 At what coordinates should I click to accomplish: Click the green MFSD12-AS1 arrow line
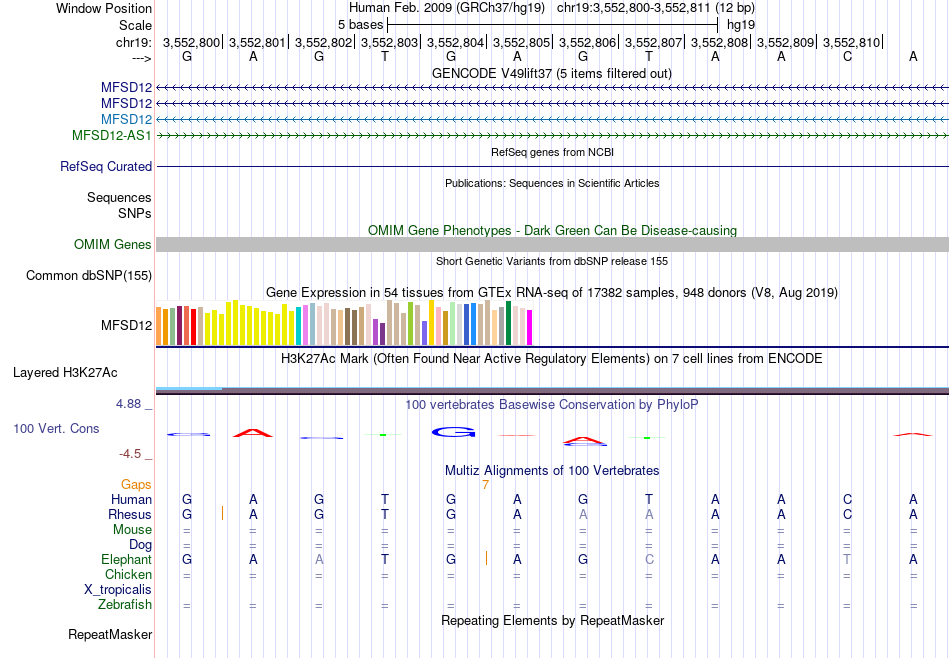click(x=553, y=136)
